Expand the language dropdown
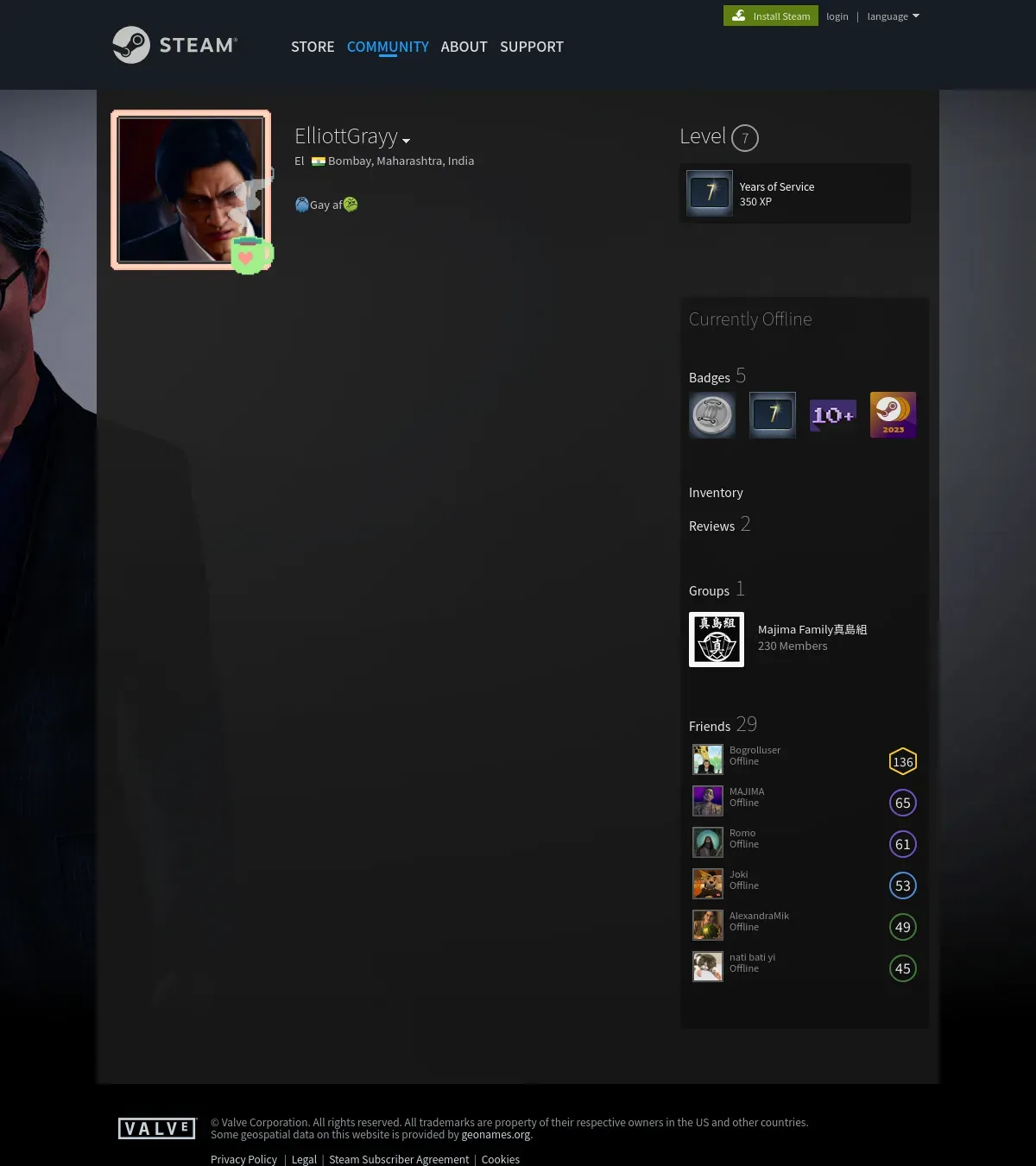This screenshot has height=1166, width=1036. pos(894,16)
